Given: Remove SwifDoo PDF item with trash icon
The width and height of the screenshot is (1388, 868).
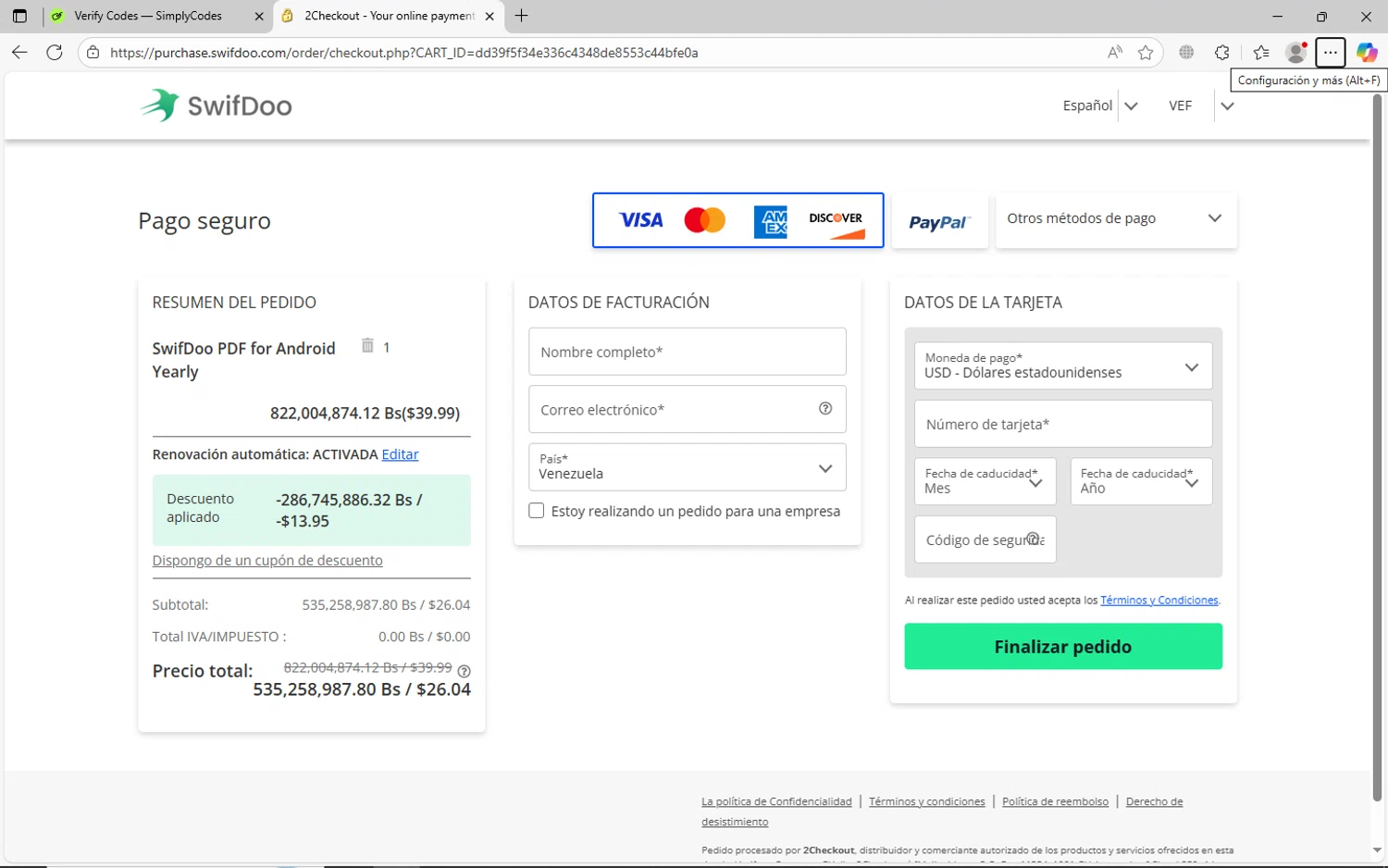Looking at the screenshot, I should click(367, 345).
